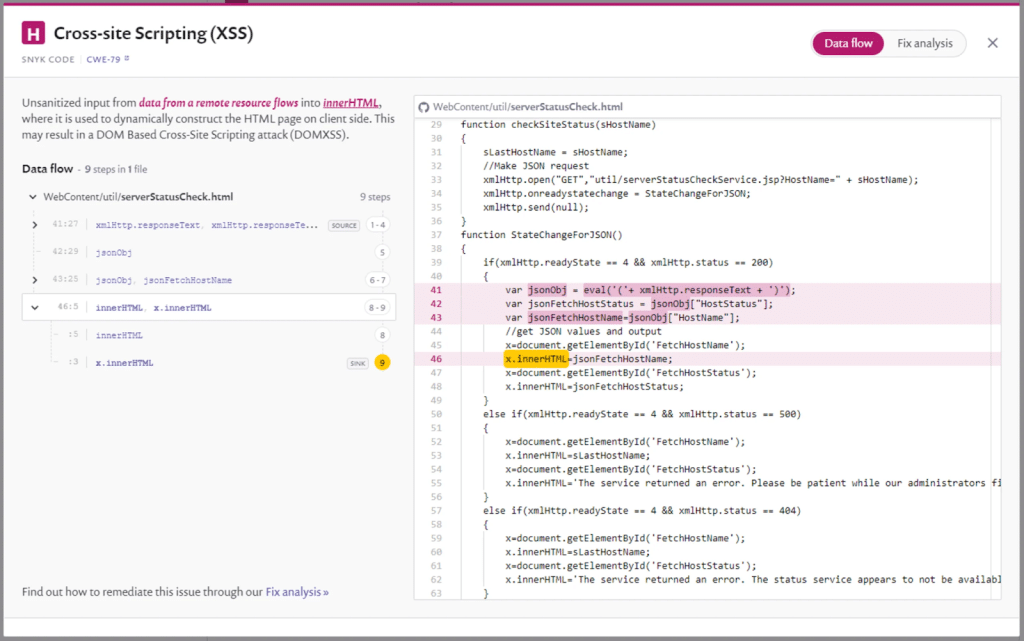The width and height of the screenshot is (1024, 641).
Task: Select the jsonObj step at 42:29
Action: (x=114, y=253)
